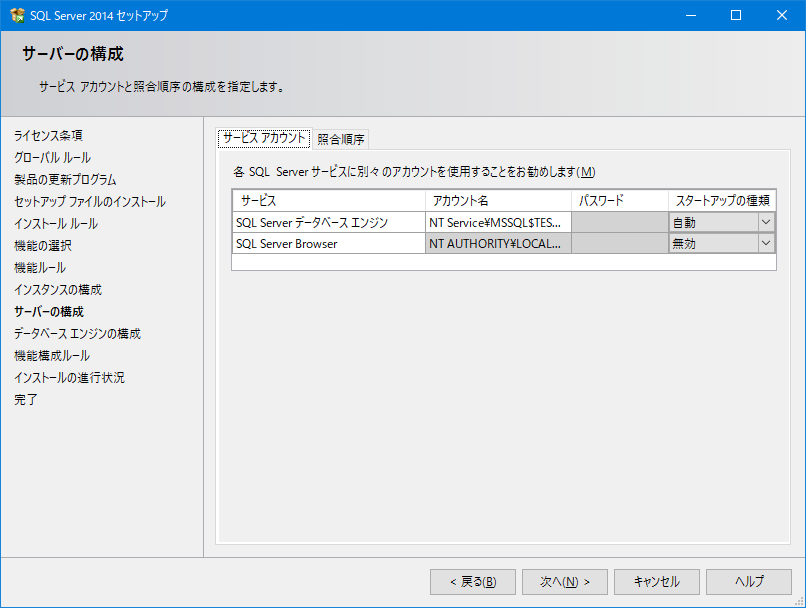Click データベース エンジンの構成 step in sidebar
Image resolution: width=806 pixels, height=608 pixels.
[x=77, y=334]
